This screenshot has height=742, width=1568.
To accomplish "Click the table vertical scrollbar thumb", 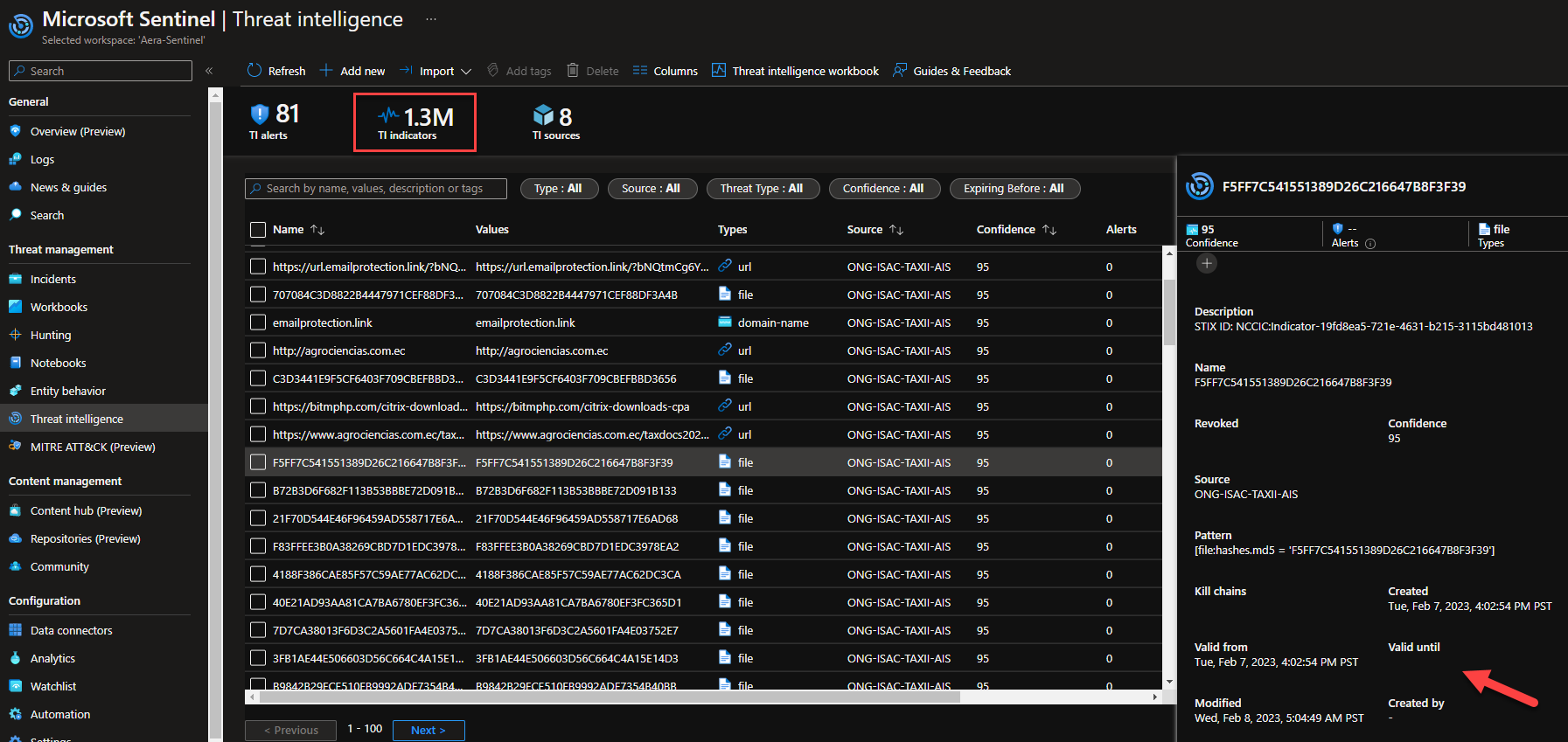I will pos(1169,312).
